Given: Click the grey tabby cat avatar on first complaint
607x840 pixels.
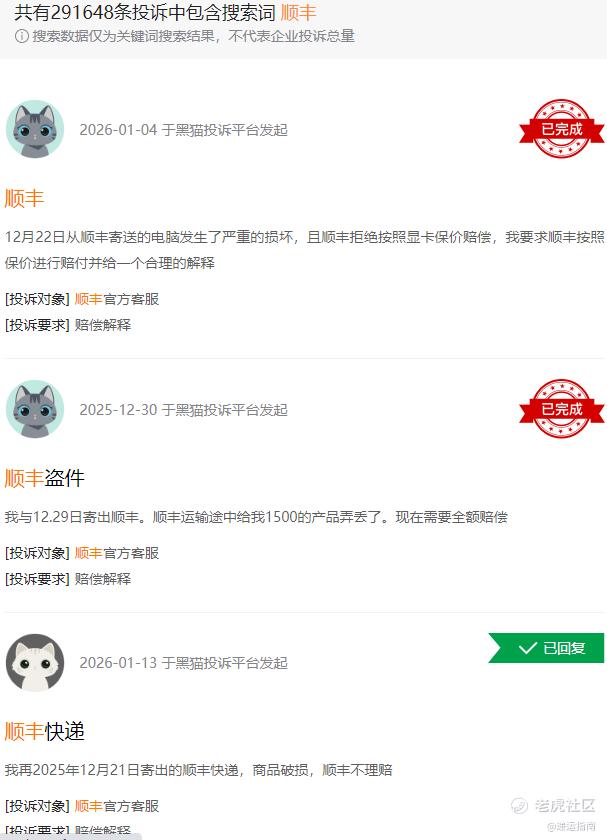Looking at the screenshot, I should 35,129.
